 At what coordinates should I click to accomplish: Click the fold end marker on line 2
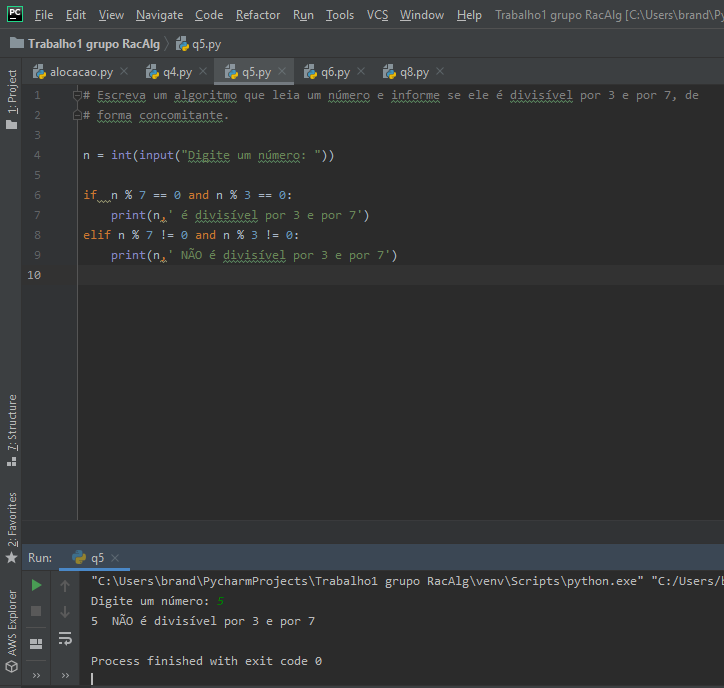point(77,115)
